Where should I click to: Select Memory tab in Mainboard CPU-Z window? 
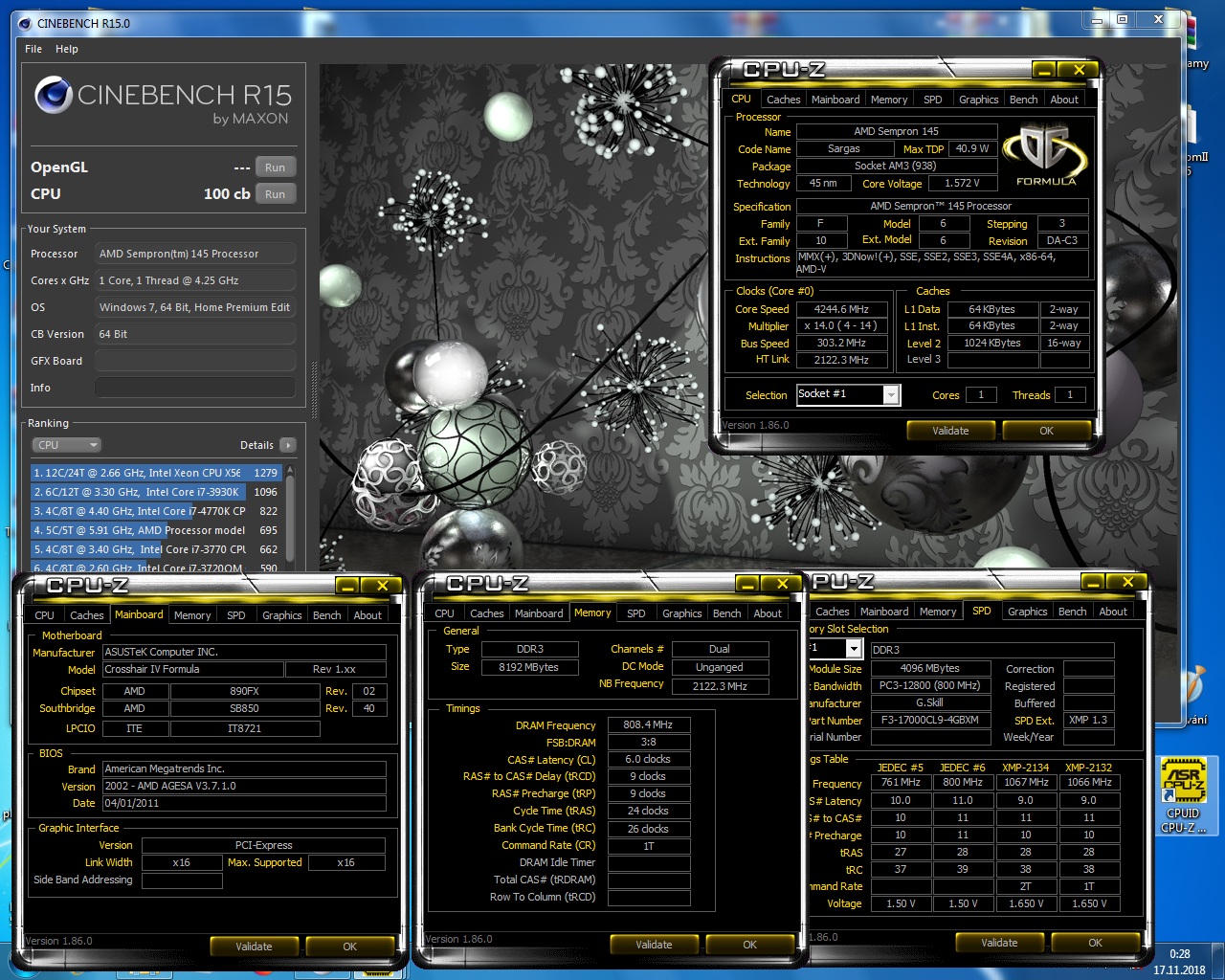click(x=192, y=615)
